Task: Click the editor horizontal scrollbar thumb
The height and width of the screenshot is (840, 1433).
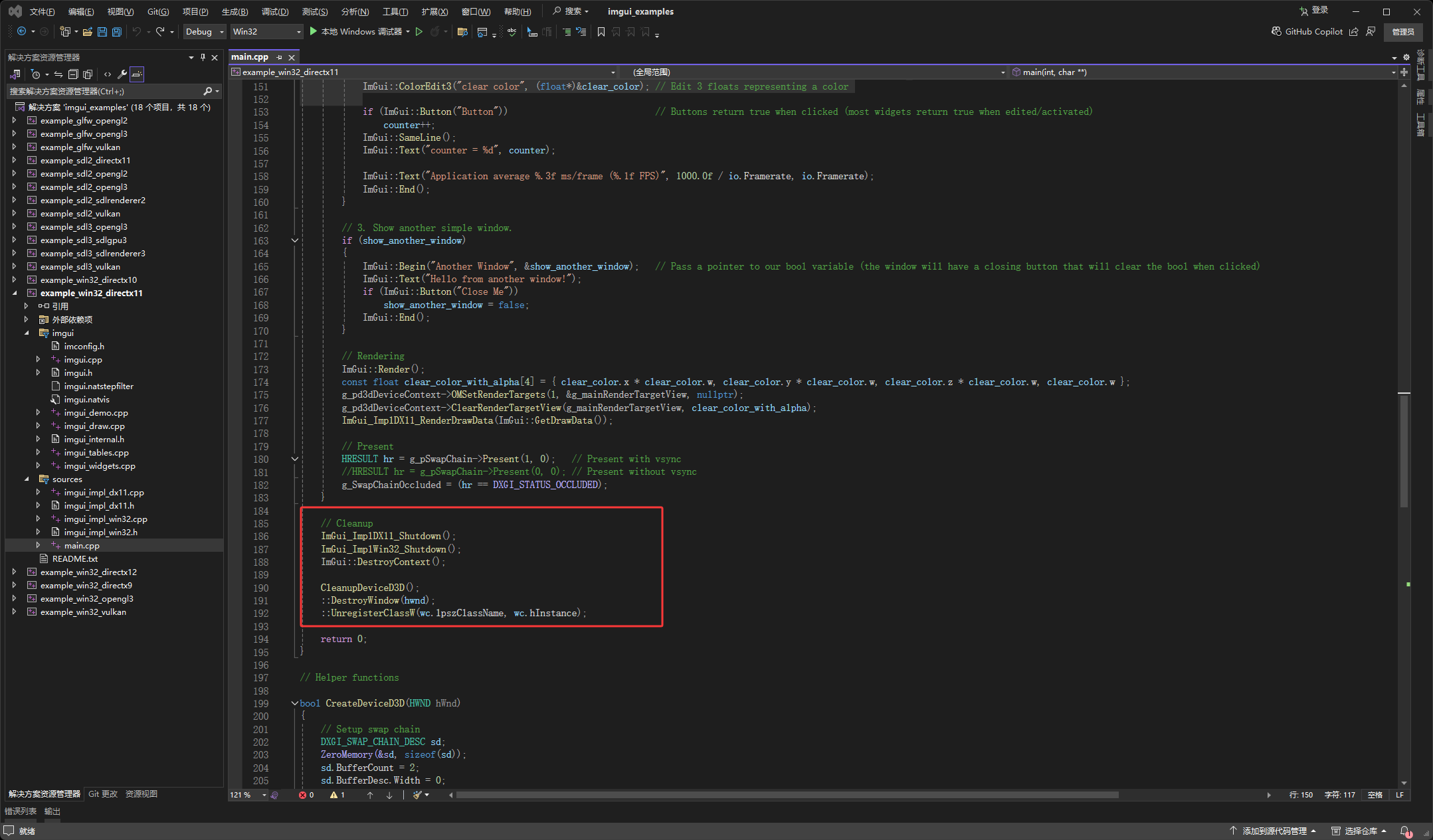Action: tap(787, 795)
